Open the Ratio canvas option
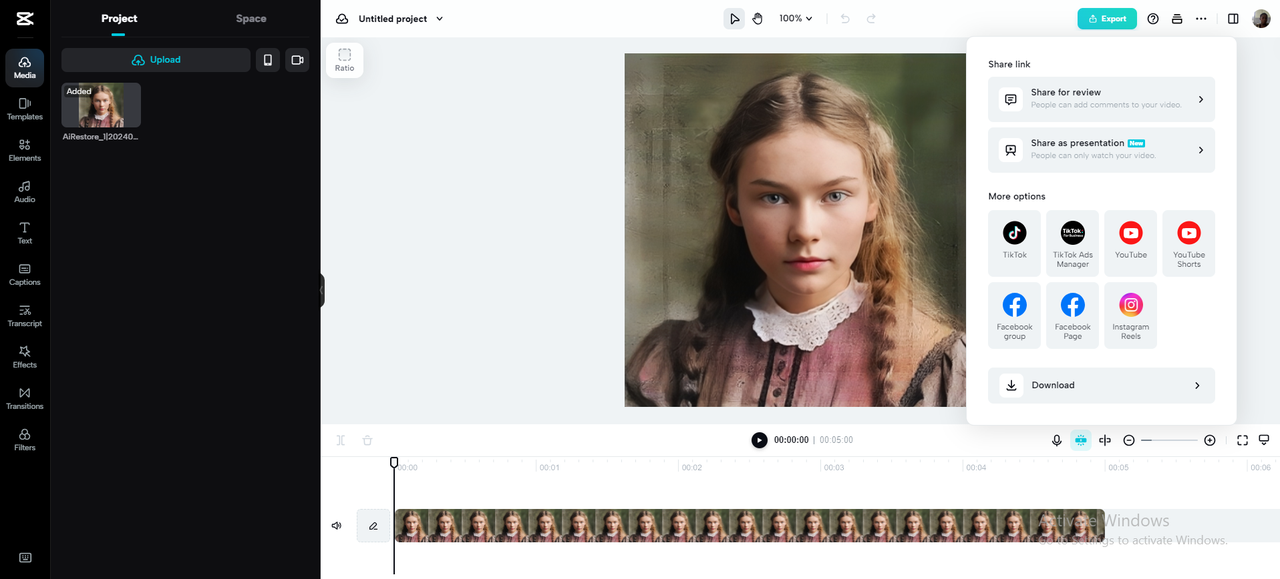Screen dimensions: 1280x579 click(345, 60)
